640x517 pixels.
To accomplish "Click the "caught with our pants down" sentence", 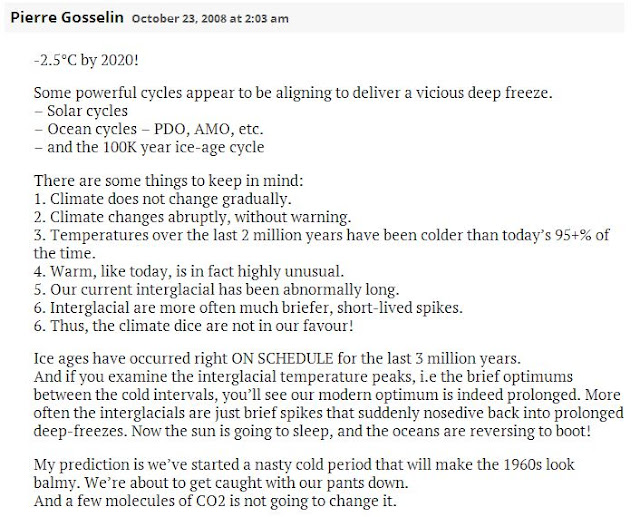I will 247,483.
